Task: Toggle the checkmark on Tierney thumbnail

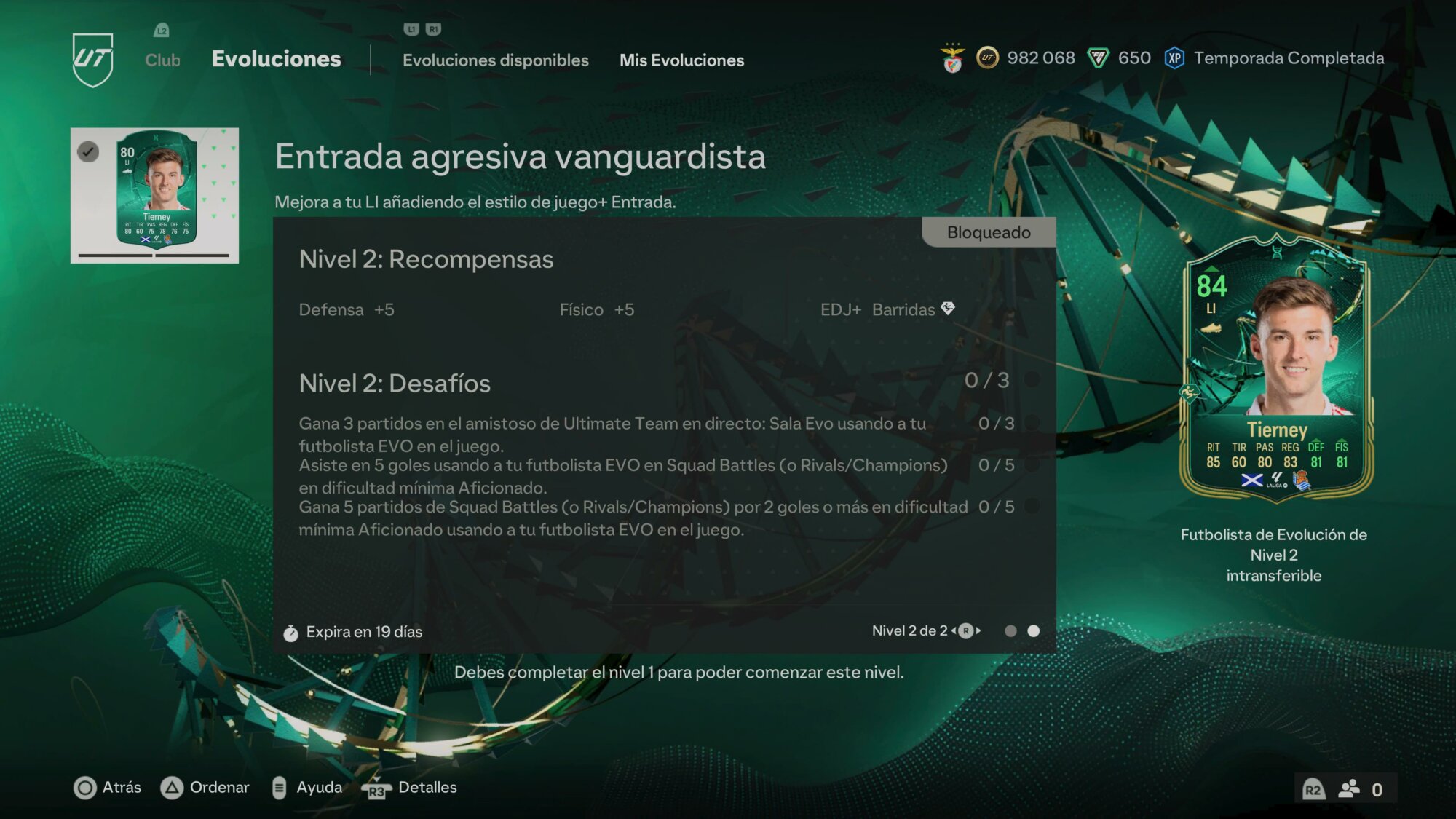Action: [x=88, y=151]
